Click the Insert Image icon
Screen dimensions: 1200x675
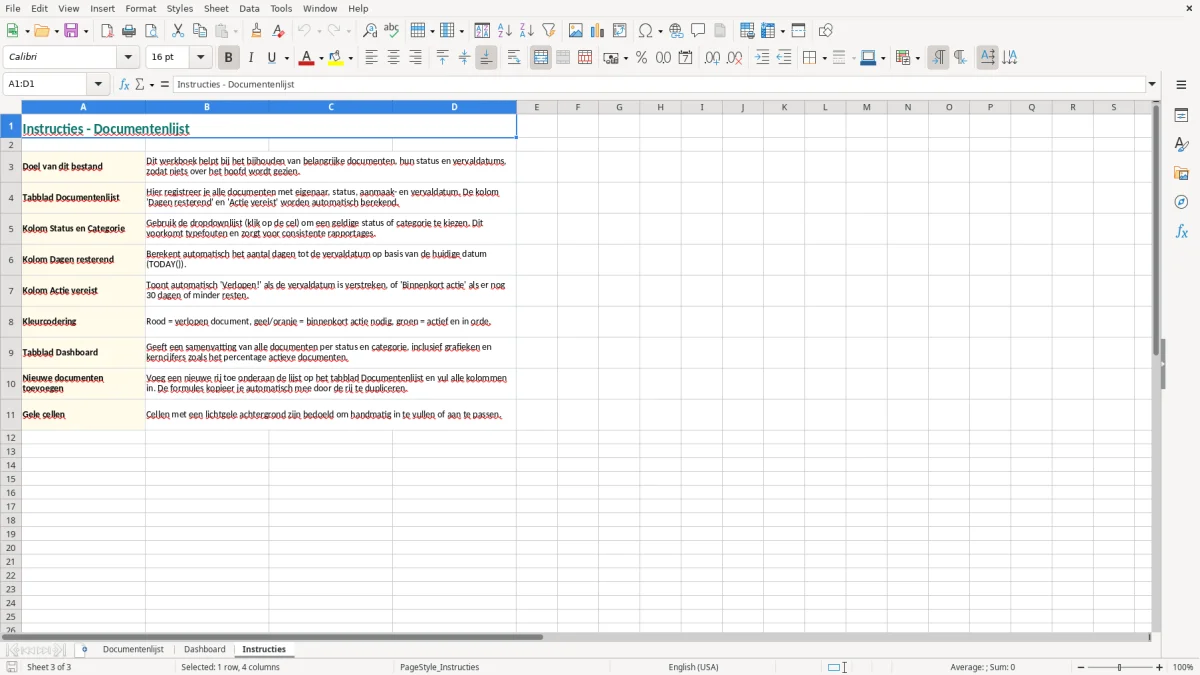(x=576, y=31)
